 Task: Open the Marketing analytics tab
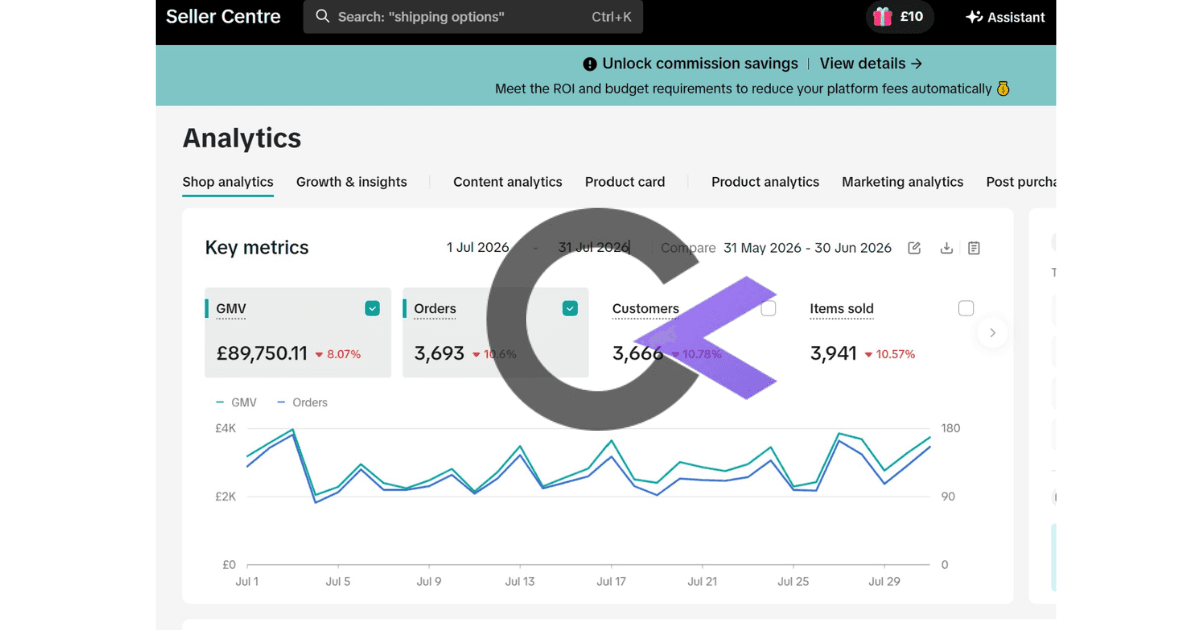click(x=903, y=182)
